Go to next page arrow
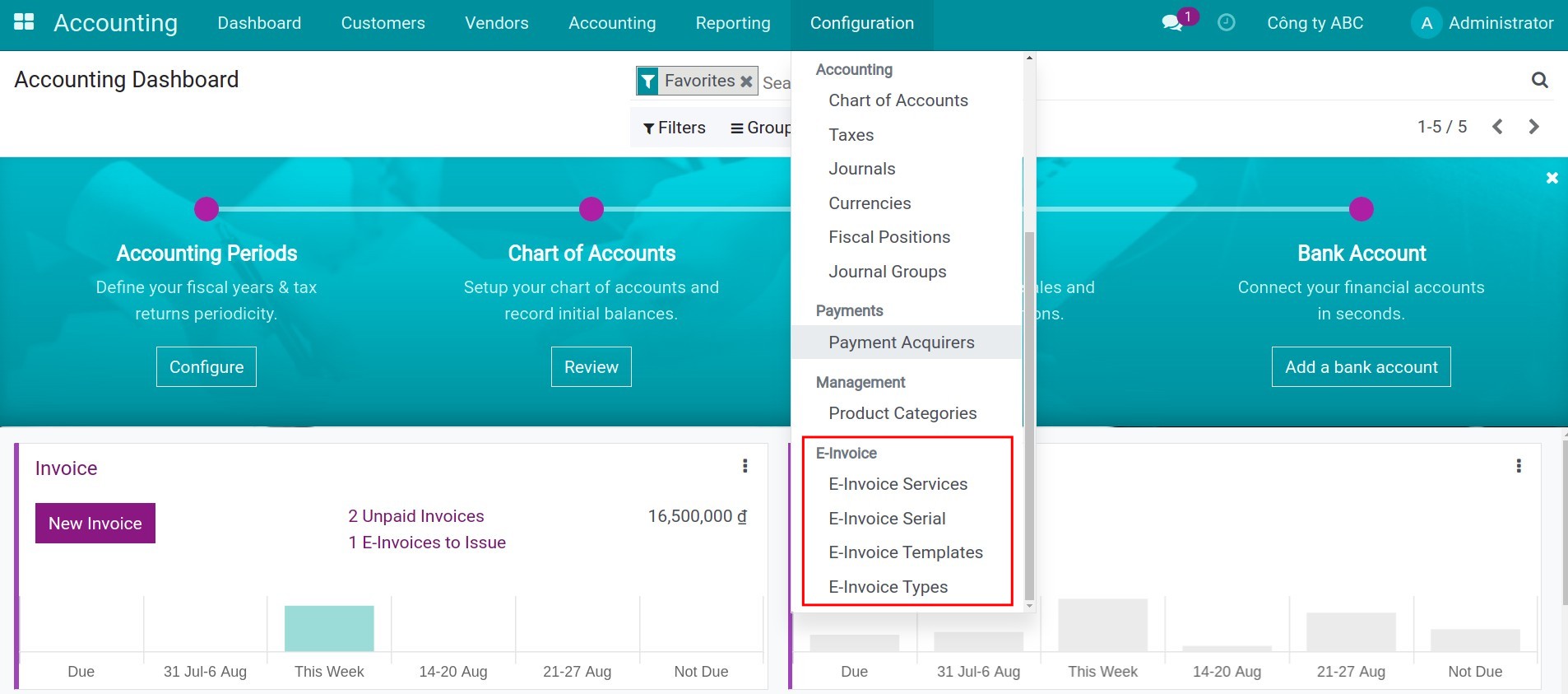1568x694 pixels. tap(1533, 127)
